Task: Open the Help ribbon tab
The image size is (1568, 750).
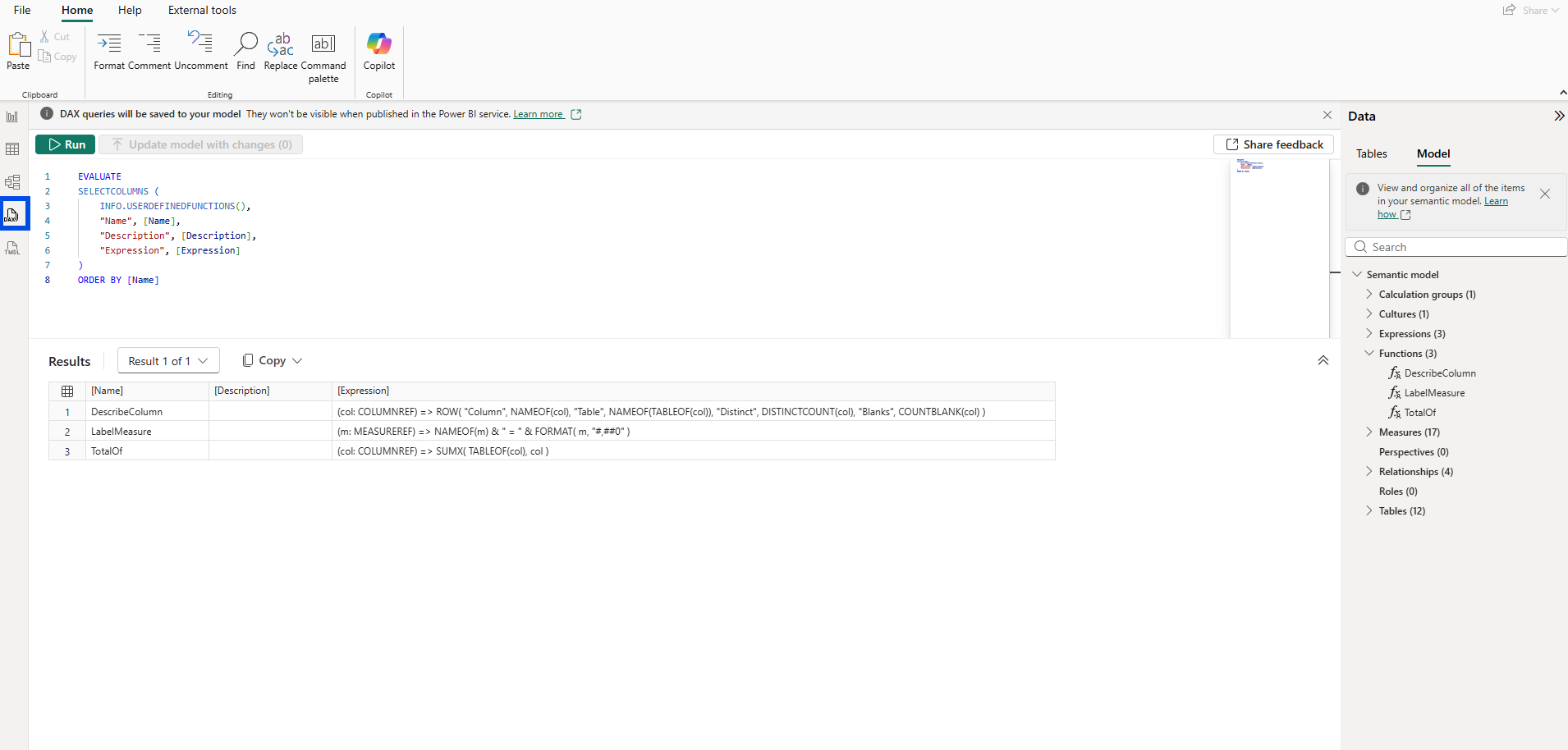Action: click(130, 11)
